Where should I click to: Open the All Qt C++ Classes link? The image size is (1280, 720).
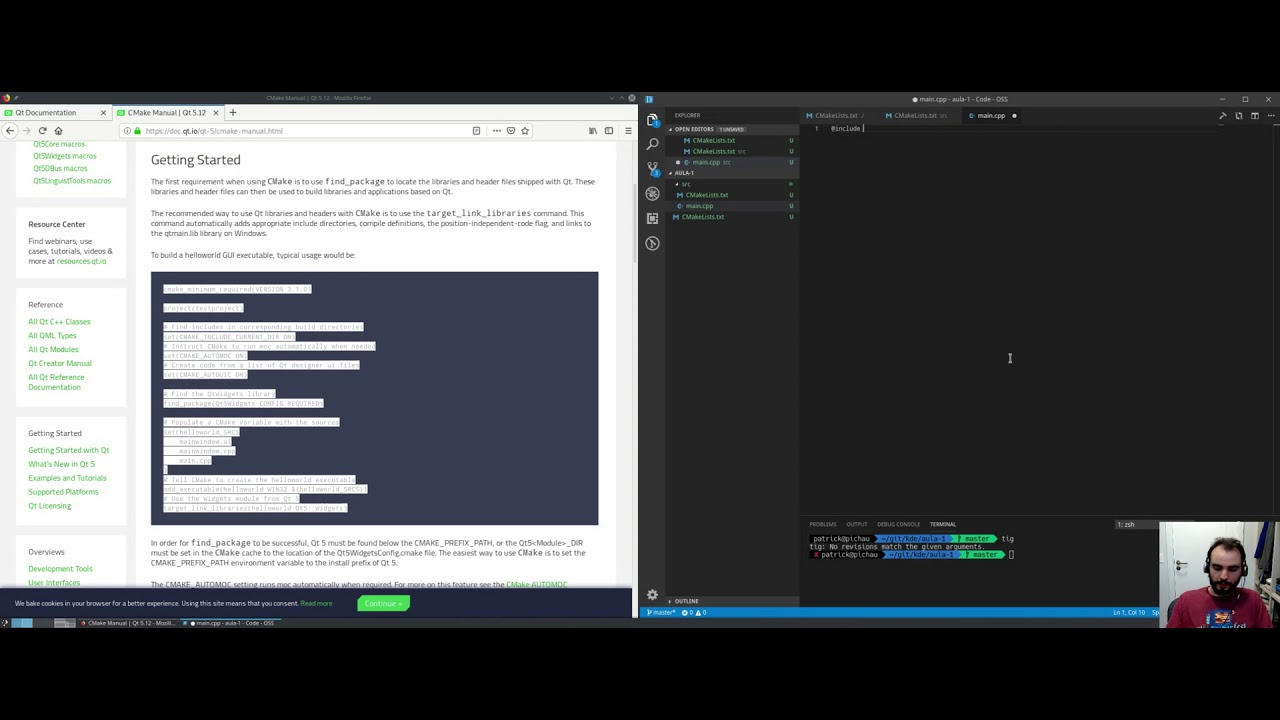pos(59,321)
